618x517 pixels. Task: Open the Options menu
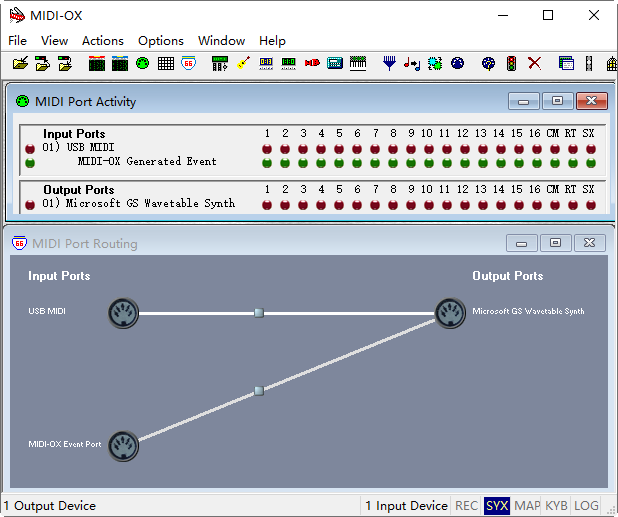click(161, 41)
